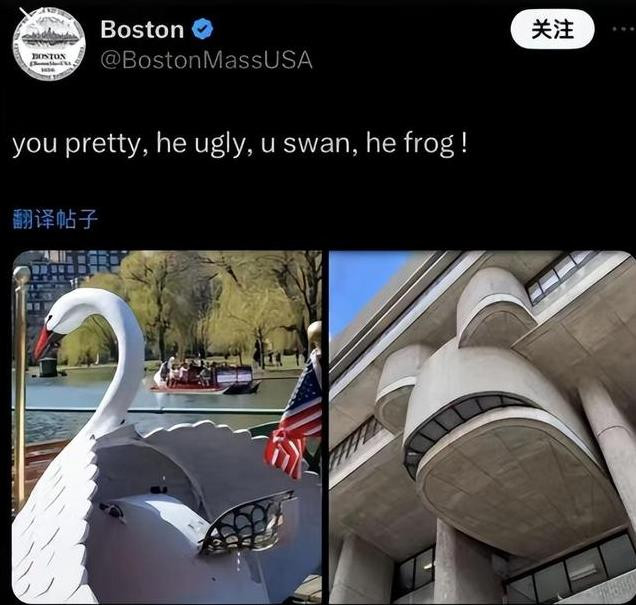Click the distant passenger boat on the pond
The image size is (636, 605).
[x=205, y=377]
